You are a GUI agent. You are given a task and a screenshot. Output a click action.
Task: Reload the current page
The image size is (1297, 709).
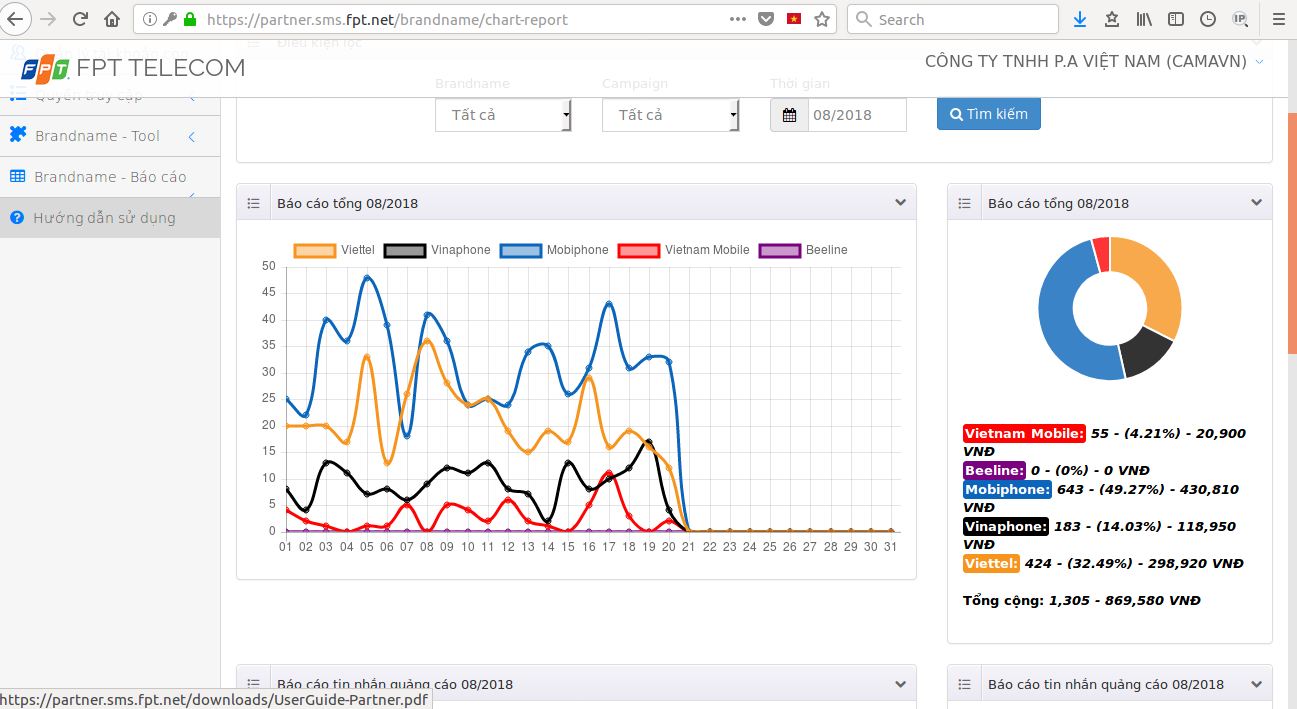[81, 19]
